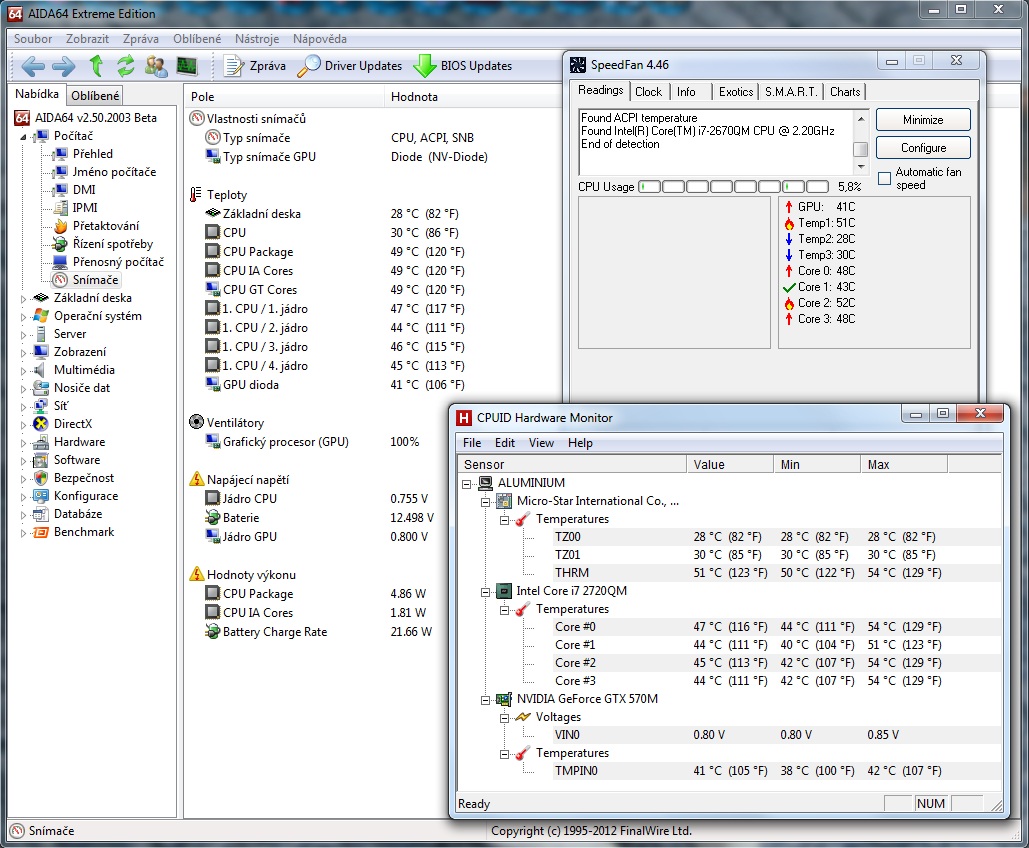This screenshot has height=848, width=1029.
Task: Click the green up arrow toolbar icon
Action: coord(96,66)
